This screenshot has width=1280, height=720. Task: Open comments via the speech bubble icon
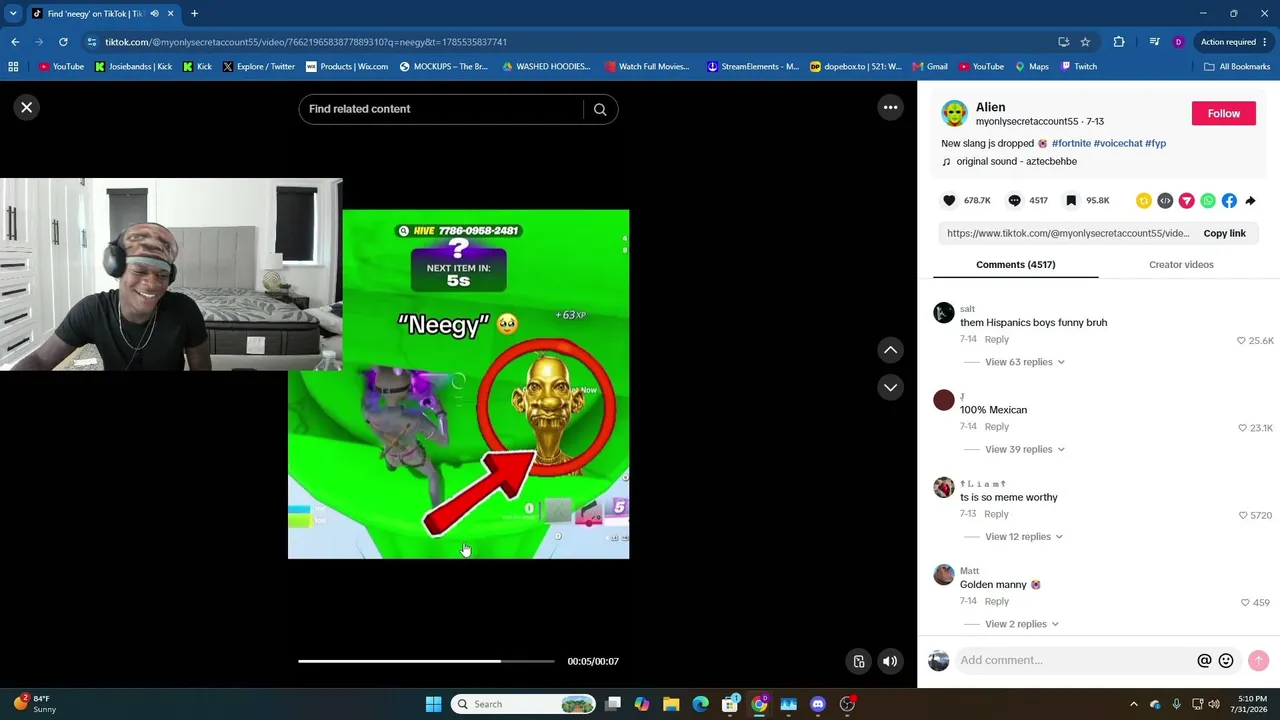coord(1014,201)
